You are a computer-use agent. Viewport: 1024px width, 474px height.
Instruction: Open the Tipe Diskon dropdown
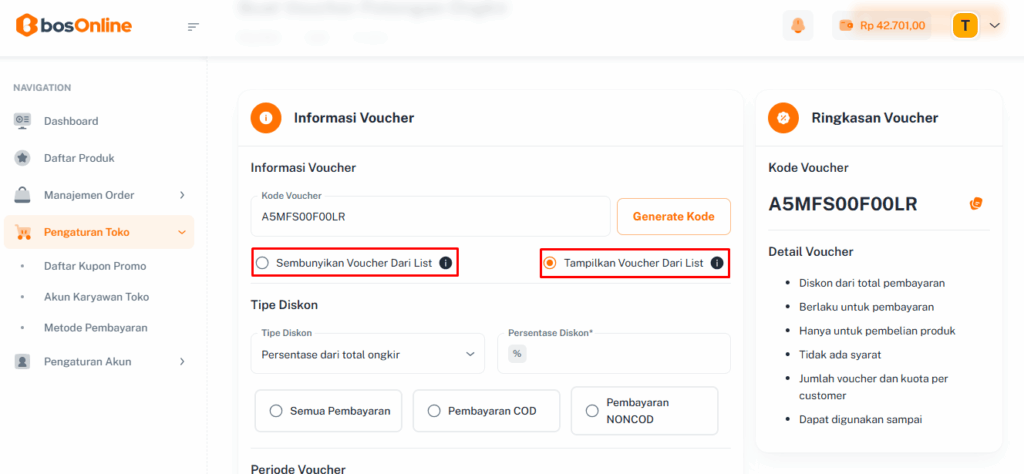click(x=367, y=353)
